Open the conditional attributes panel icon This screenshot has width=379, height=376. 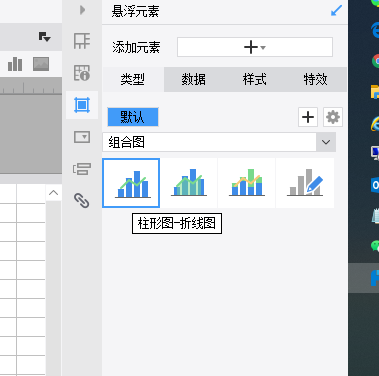(82, 169)
